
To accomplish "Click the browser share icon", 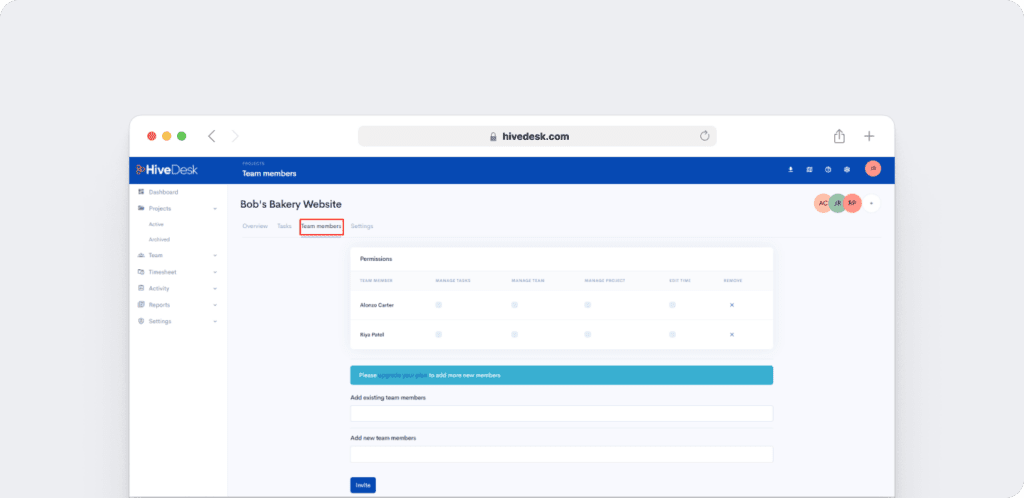I will tap(839, 136).
